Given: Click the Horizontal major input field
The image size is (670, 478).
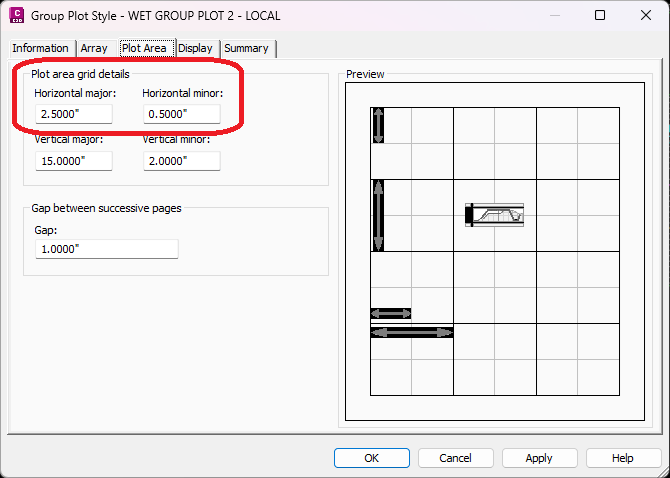Looking at the screenshot, I should coord(74,114).
